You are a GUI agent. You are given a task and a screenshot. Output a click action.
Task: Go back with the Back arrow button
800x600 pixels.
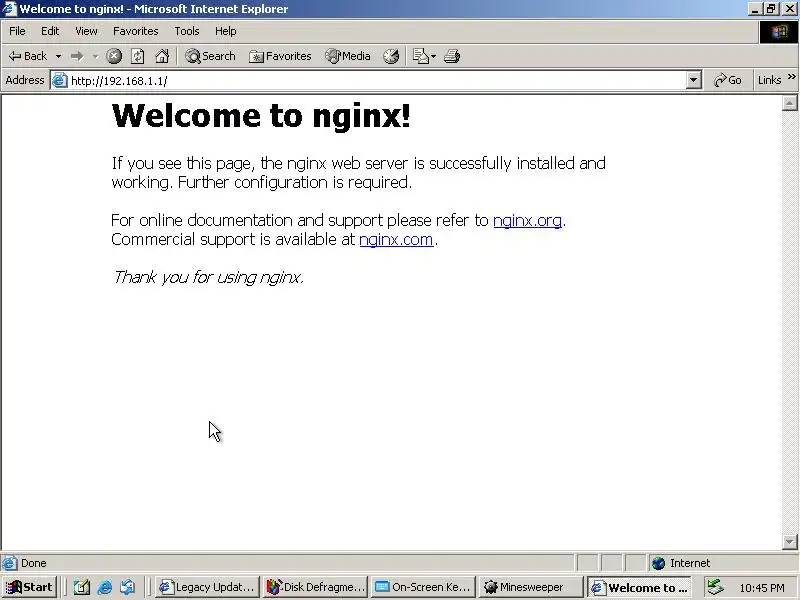[x=28, y=56]
